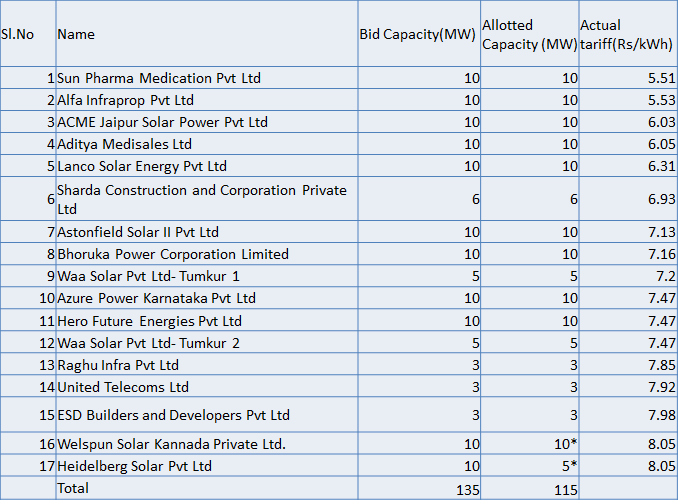678x500 pixels.
Task: Select the tariff value 7.16
Action: (662, 254)
